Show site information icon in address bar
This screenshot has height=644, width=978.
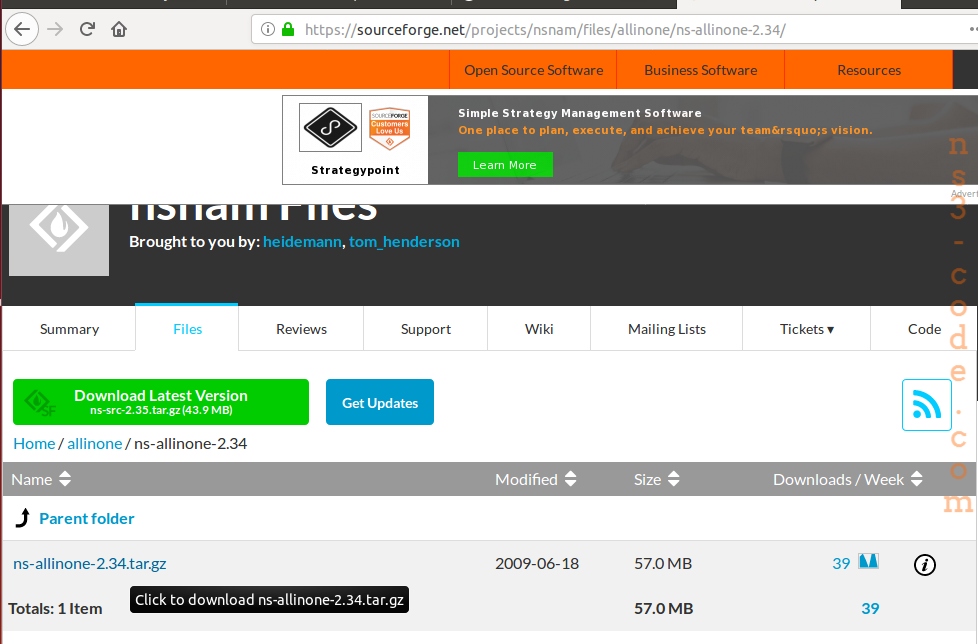(x=268, y=29)
